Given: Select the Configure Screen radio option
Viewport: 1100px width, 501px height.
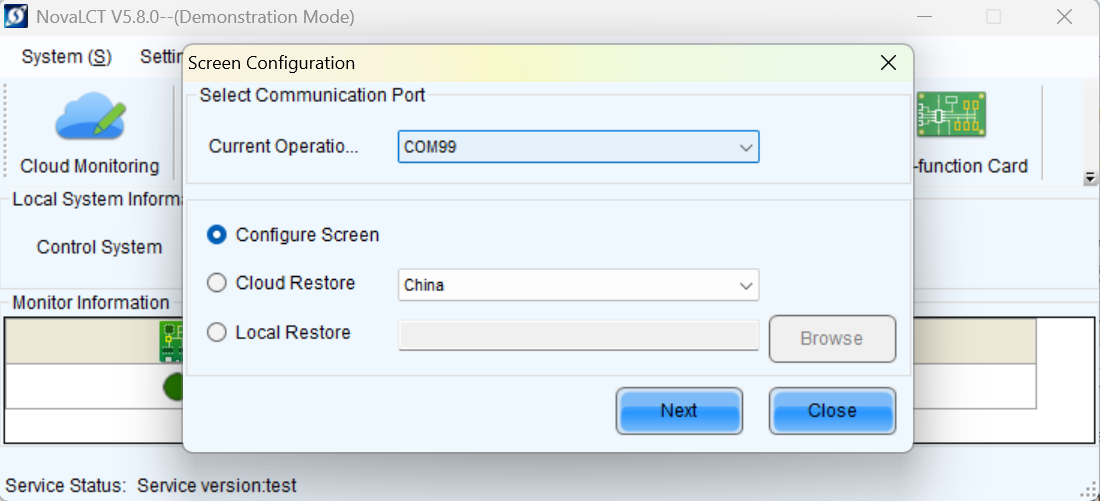Looking at the screenshot, I should pos(217,235).
